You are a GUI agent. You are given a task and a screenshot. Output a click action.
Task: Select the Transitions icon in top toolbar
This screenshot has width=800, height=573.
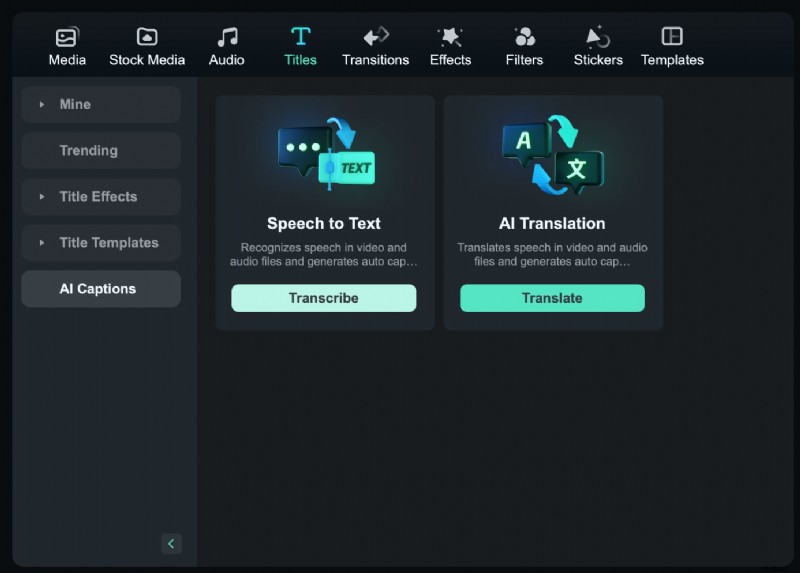(x=375, y=37)
